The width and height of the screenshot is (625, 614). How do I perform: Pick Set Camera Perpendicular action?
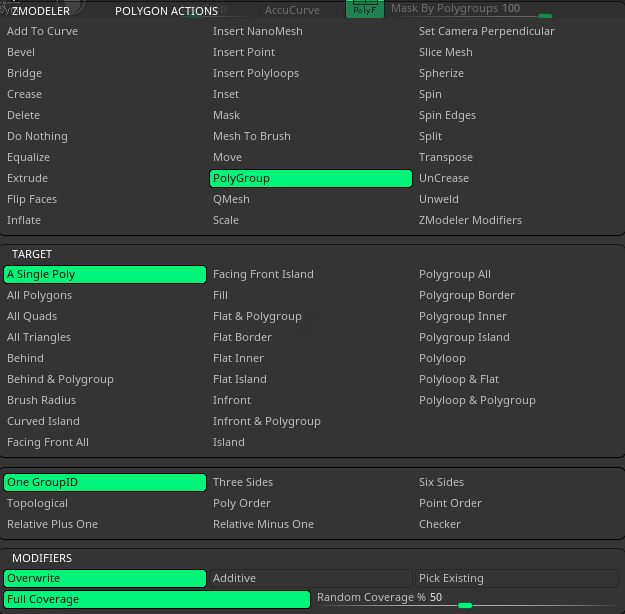[487, 31]
